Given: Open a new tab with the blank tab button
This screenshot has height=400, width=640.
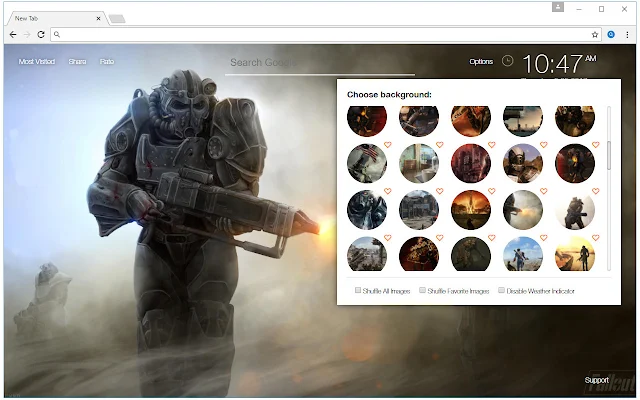Looking at the screenshot, I should (x=117, y=19).
